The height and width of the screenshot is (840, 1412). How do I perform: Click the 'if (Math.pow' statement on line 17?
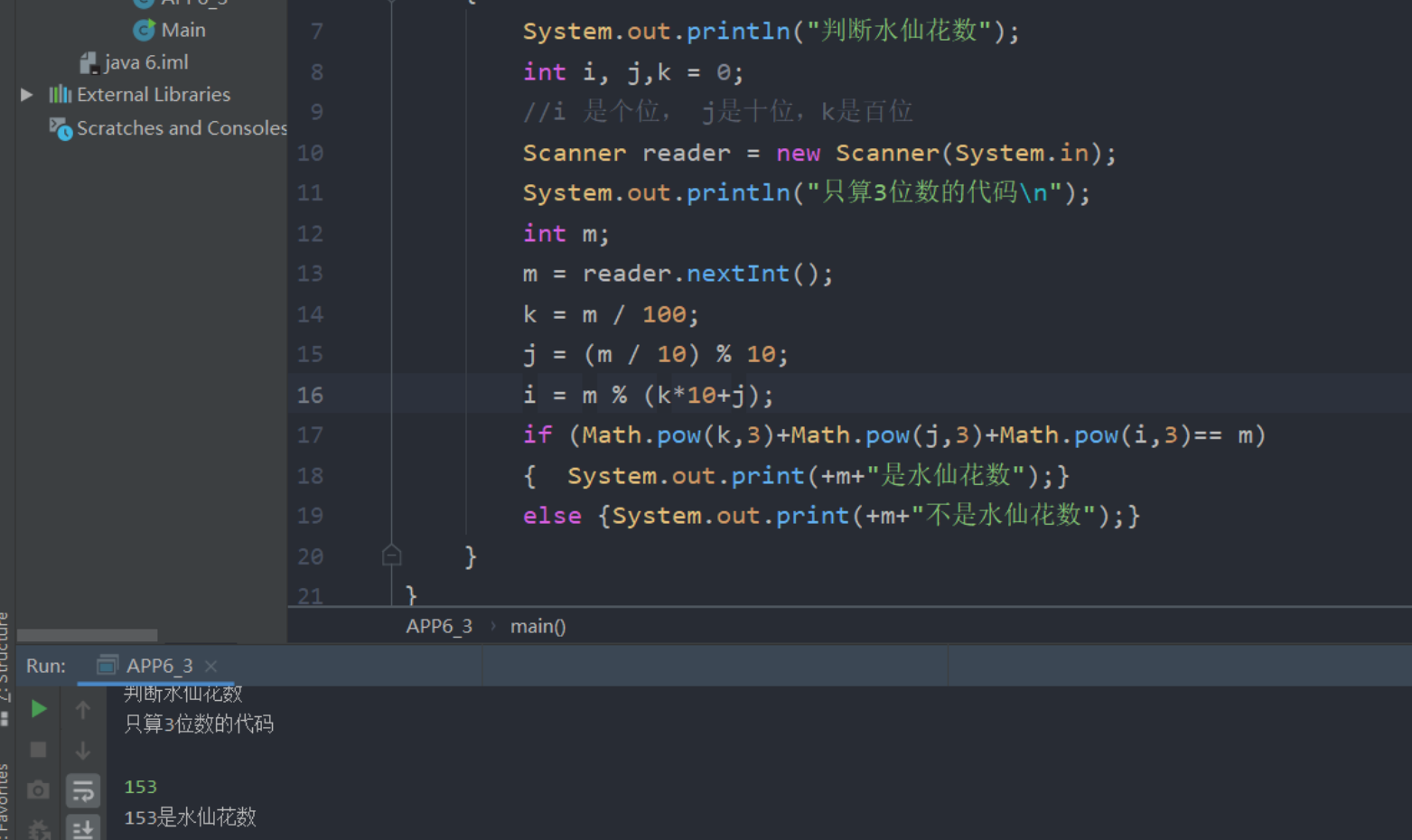tap(893, 435)
